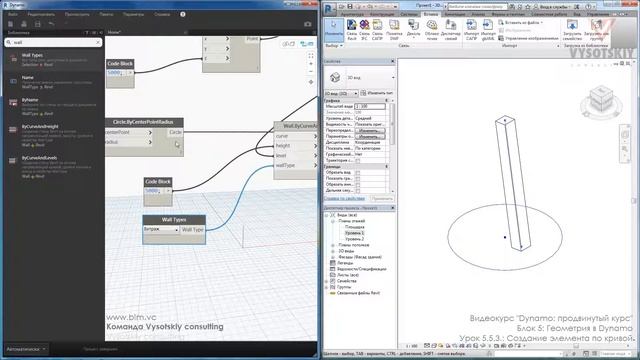Click the Link CAD icon in ribbon
Image resolution: width=640 pixels, height=360 pixels.
click(x=377, y=30)
